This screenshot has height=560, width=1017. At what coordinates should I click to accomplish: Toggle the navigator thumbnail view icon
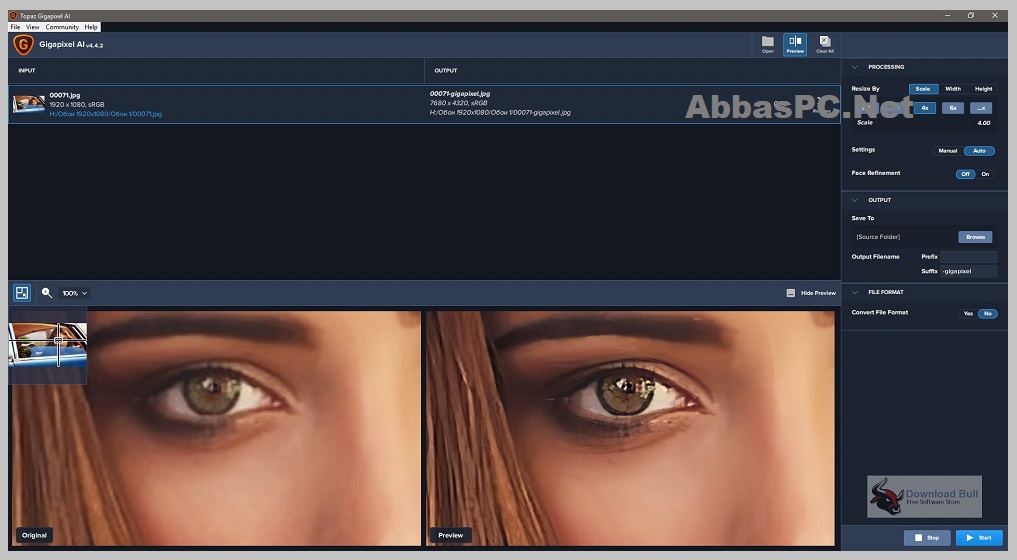[x=22, y=293]
